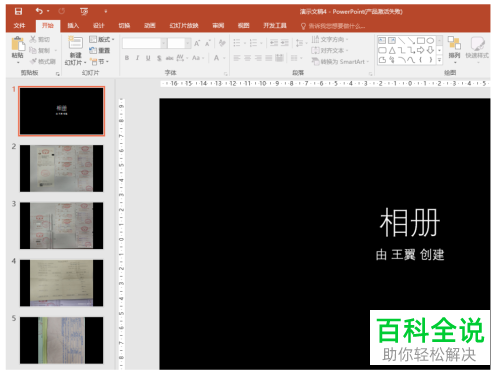Toggle Align Left paragraph
Screen dimensions: 500x375
tap(237, 58)
